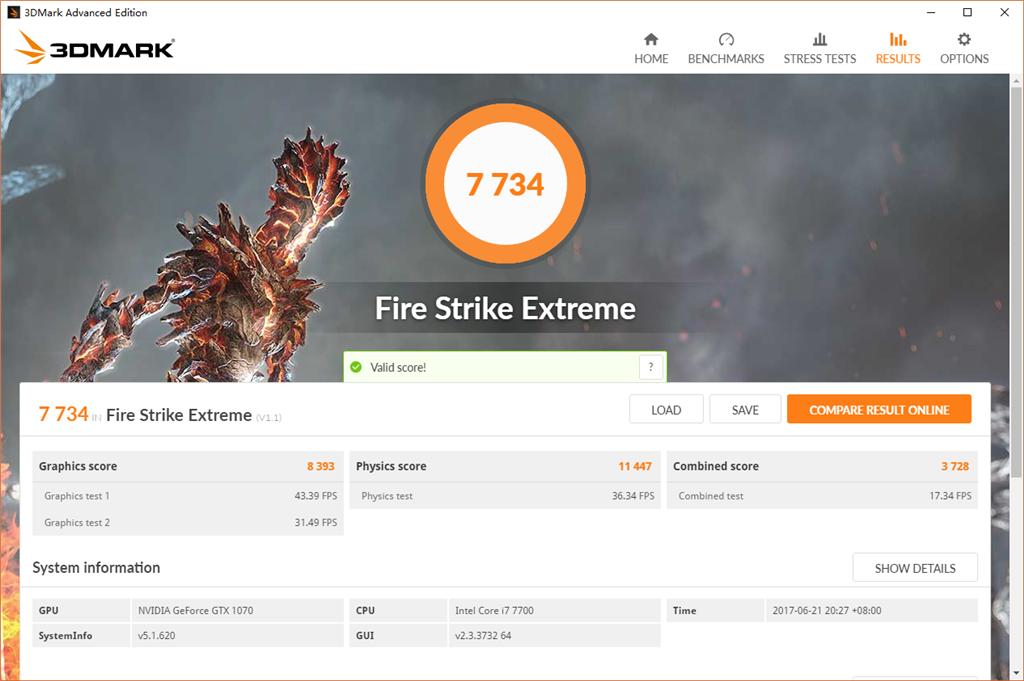
Task: Click the help question mark beside Valid score
Action: point(649,367)
